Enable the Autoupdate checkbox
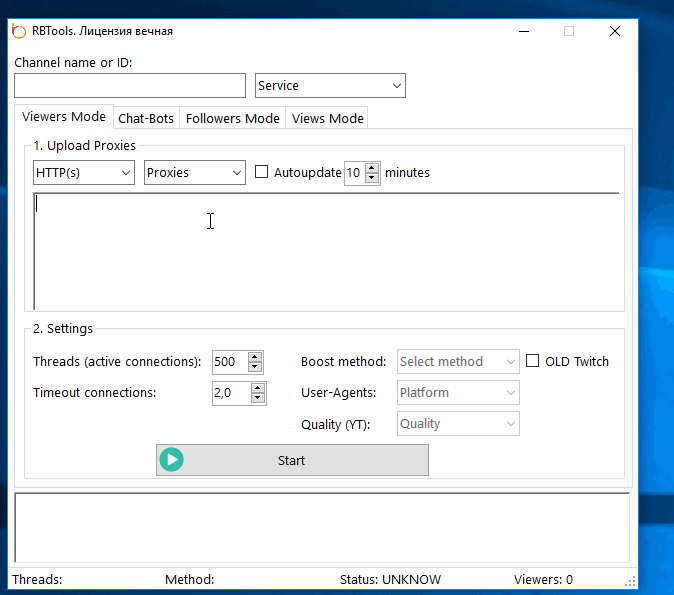This screenshot has height=595, width=674. [262, 172]
